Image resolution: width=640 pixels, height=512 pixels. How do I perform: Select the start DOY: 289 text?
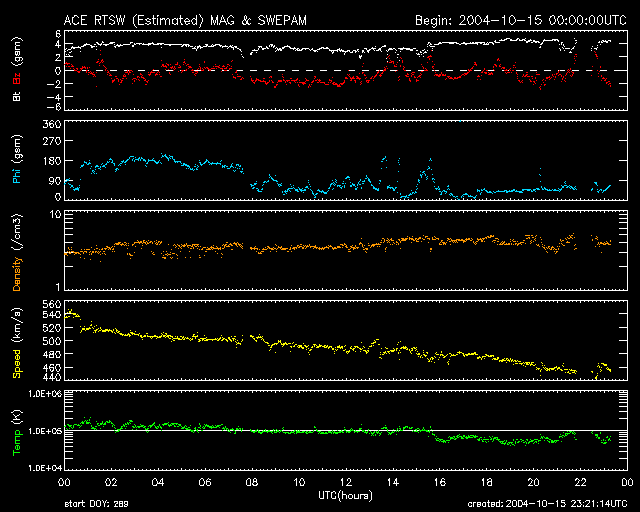click(x=96, y=504)
